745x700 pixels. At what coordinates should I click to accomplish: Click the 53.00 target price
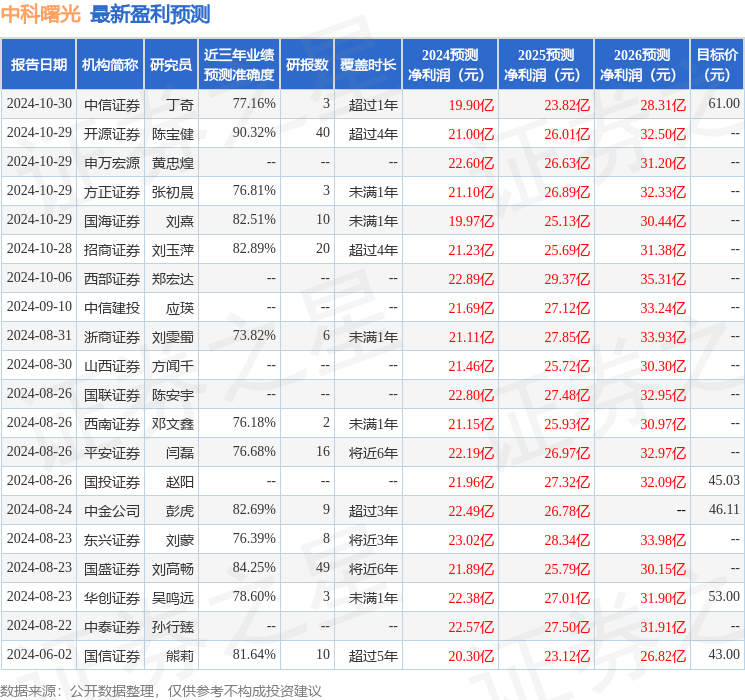pyautogui.click(x=724, y=596)
